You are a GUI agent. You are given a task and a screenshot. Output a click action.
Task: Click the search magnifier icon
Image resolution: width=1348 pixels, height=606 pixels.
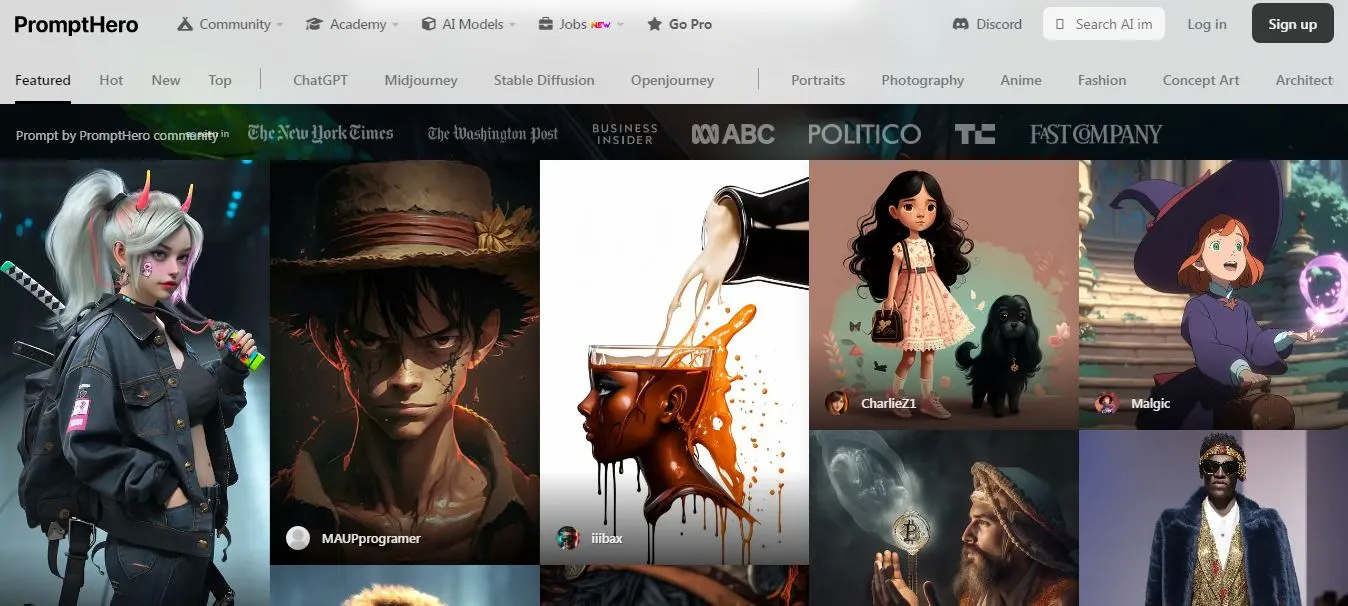click(x=1060, y=24)
